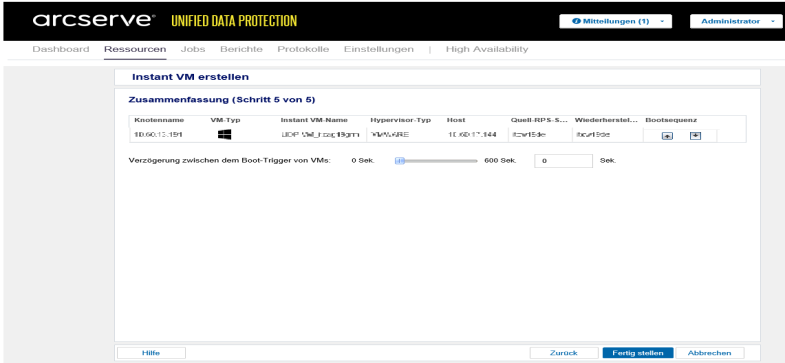Click the boot delay slider handle
Image resolution: width=785 pixels, height=363 pixels.
tap(400, 161)
